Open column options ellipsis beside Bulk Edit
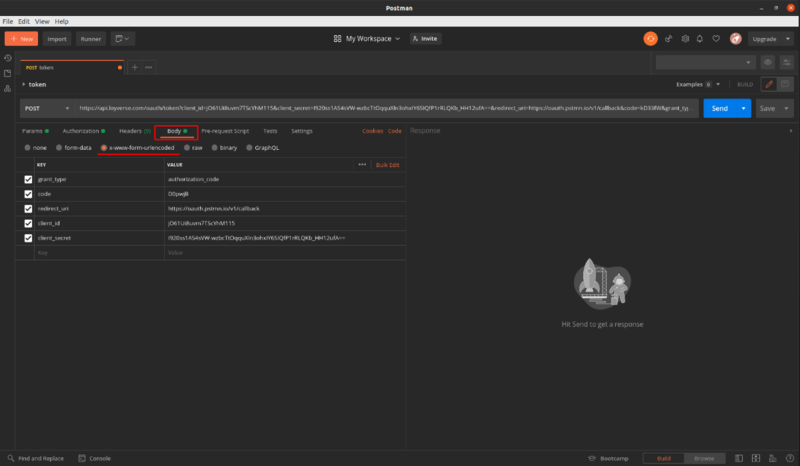 pos(362,165)
